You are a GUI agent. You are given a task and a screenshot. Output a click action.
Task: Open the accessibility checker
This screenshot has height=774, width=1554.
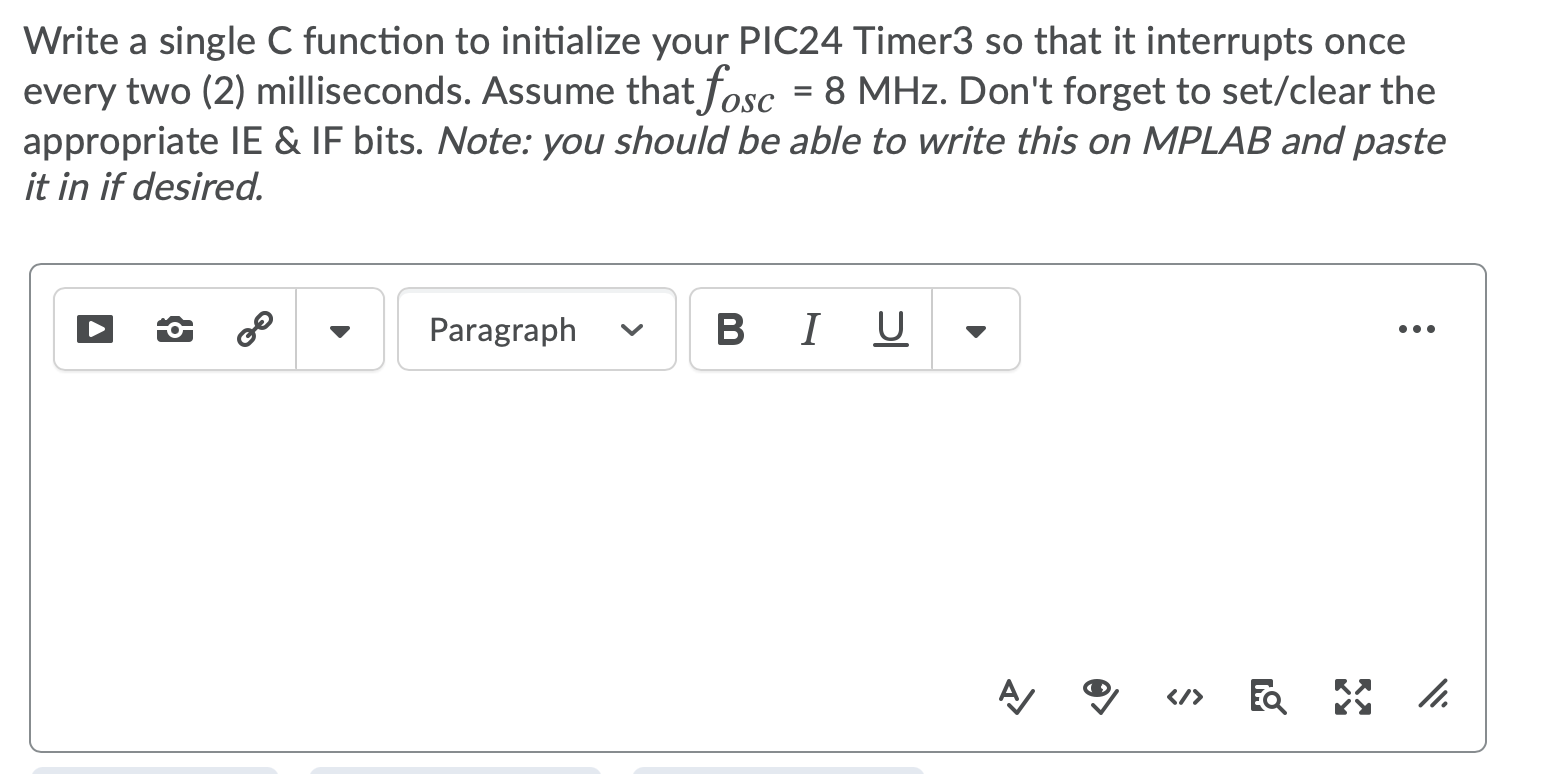tap(1100, 698)
